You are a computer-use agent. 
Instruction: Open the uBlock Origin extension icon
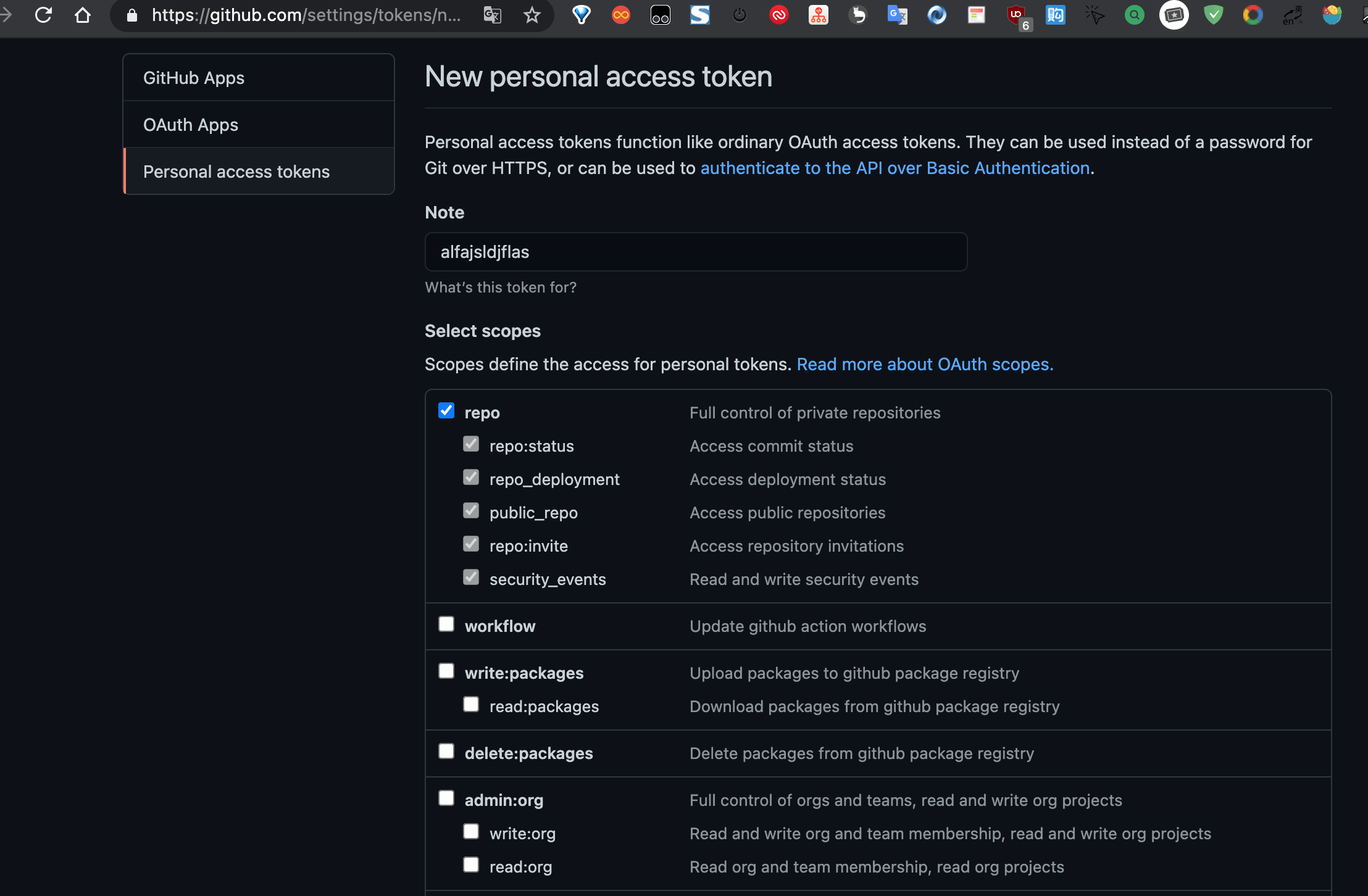tap(1016, 15)
